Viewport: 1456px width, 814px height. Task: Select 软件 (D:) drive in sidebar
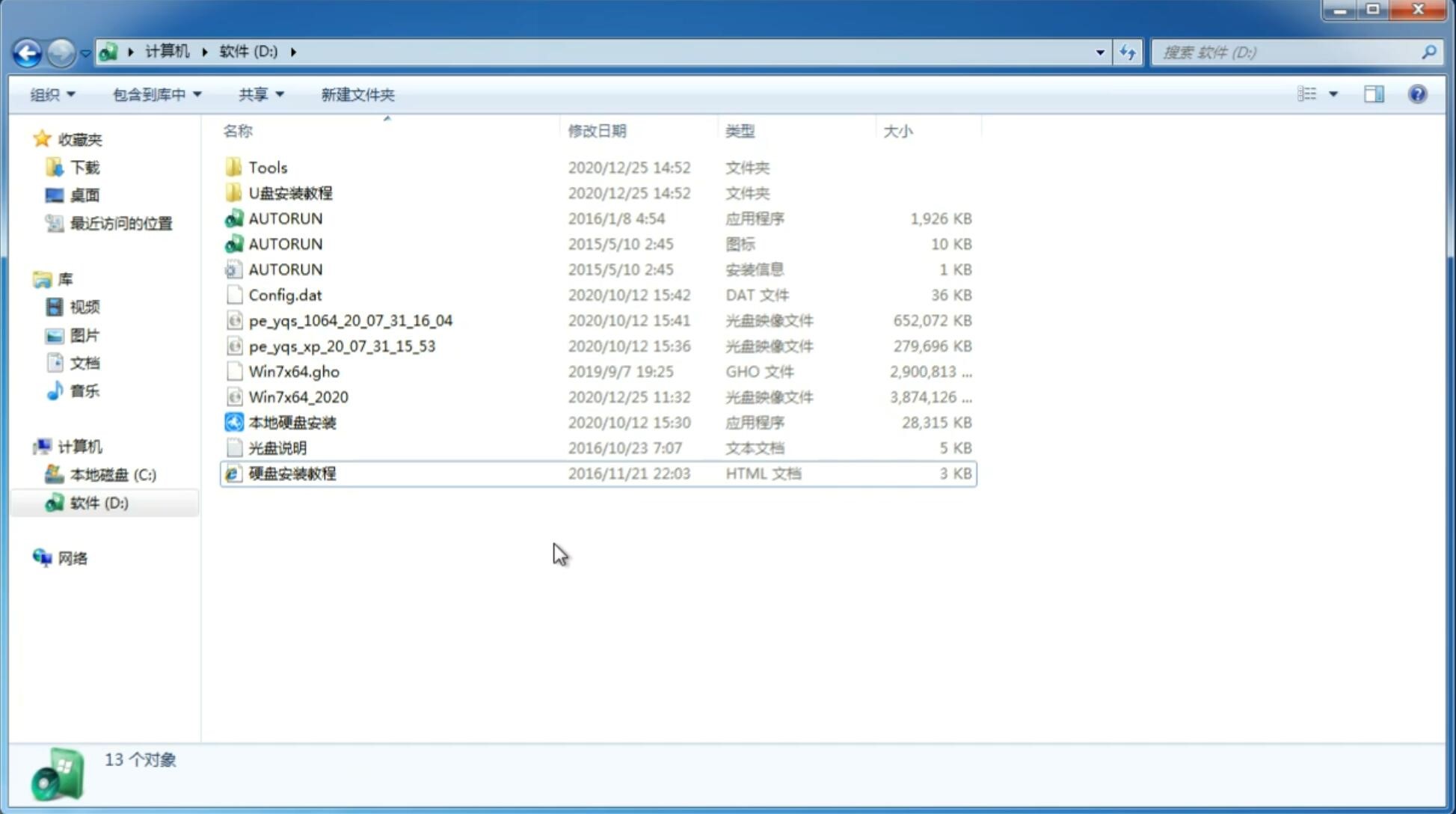tap(99, 502)
